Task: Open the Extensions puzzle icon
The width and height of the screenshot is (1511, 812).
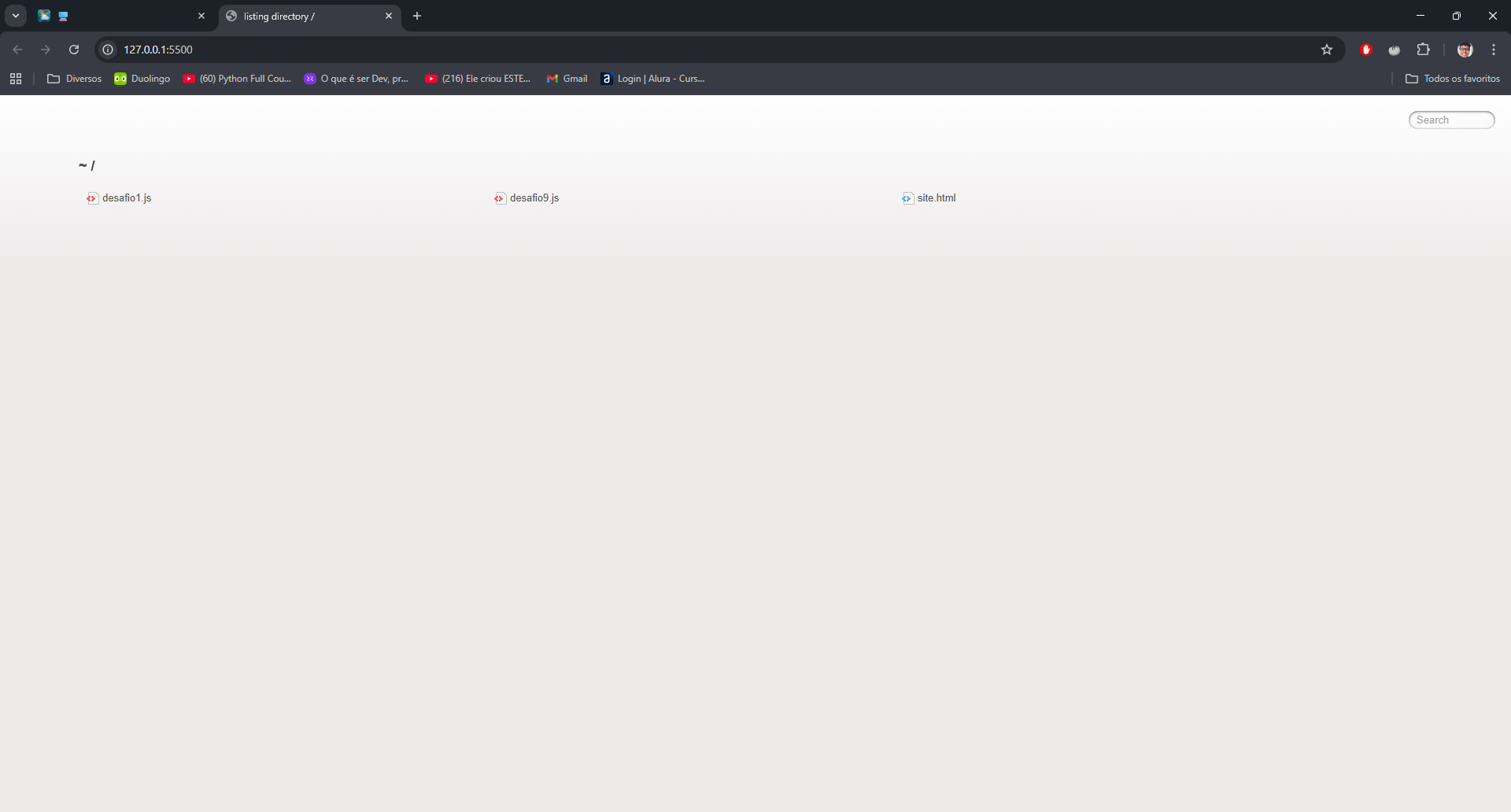Action: point(1424,49)
